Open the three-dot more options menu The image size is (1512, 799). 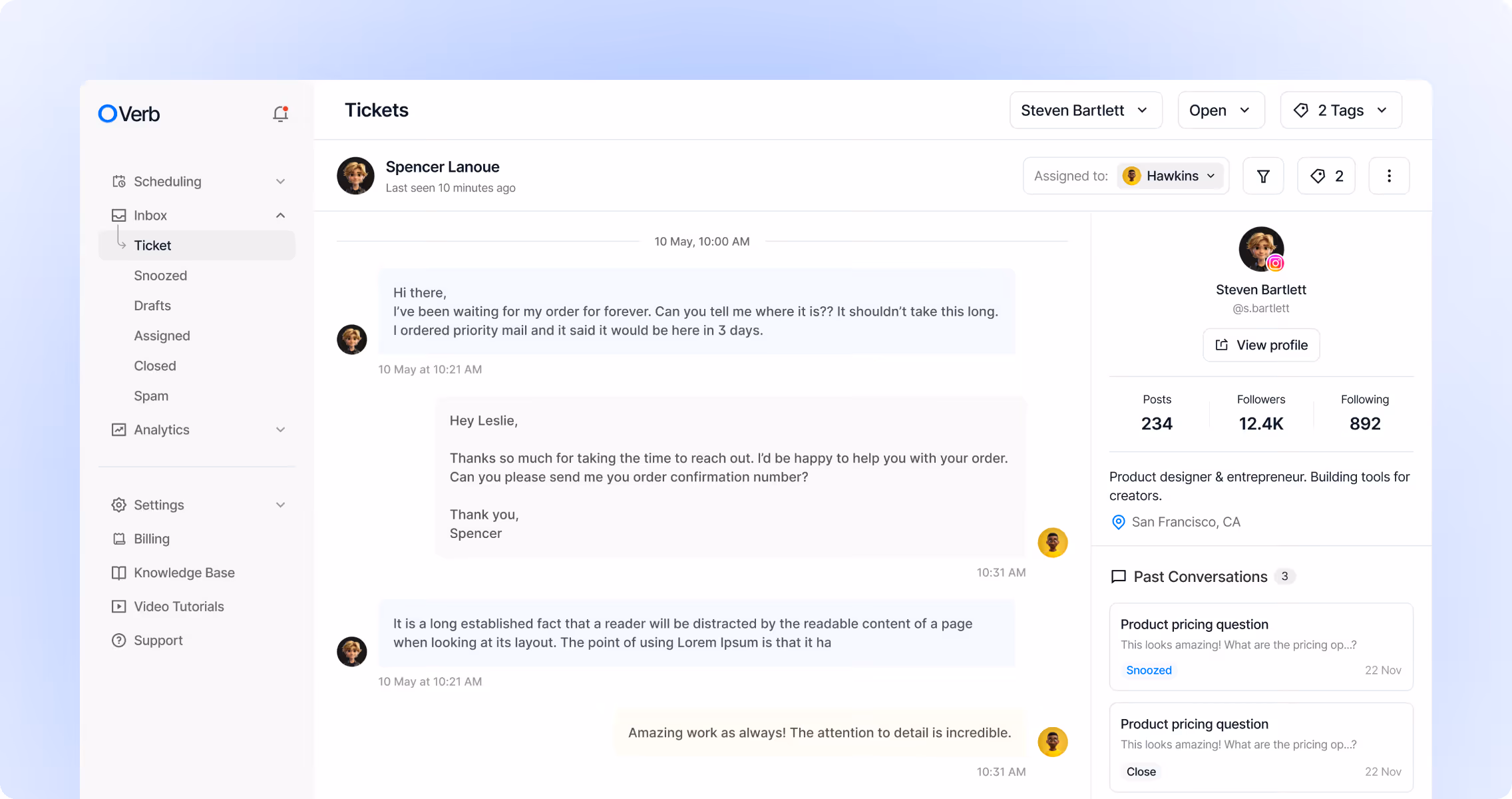coord(1389,176)
